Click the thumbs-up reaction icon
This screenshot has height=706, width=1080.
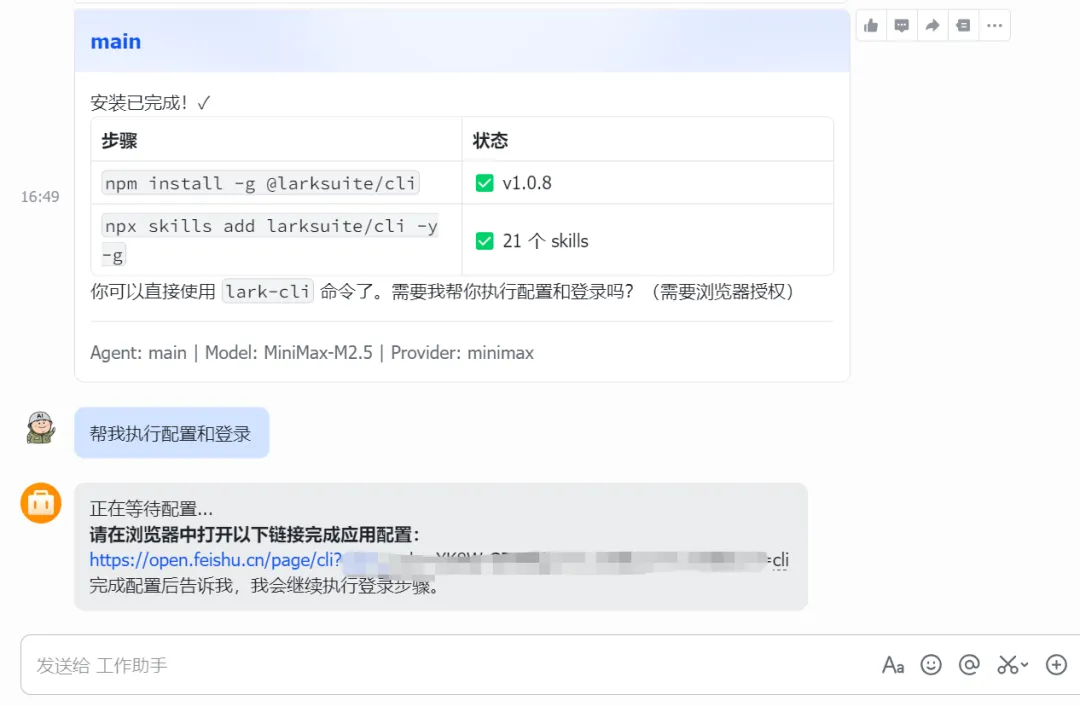871,26
